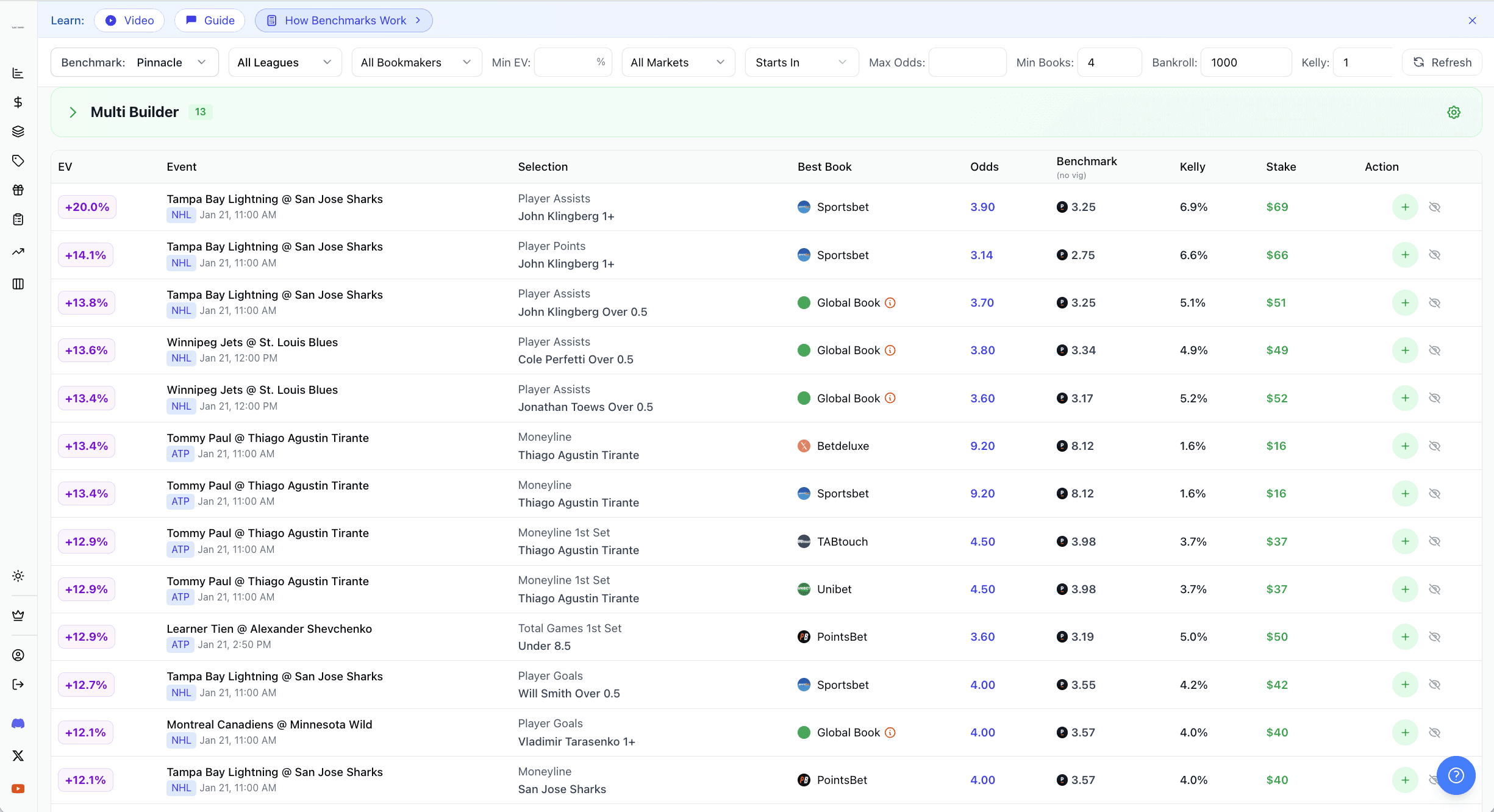Screen dimensions: 1494x812
Task: Open the How Benchmarks Work tab
Action: (344, 21)
